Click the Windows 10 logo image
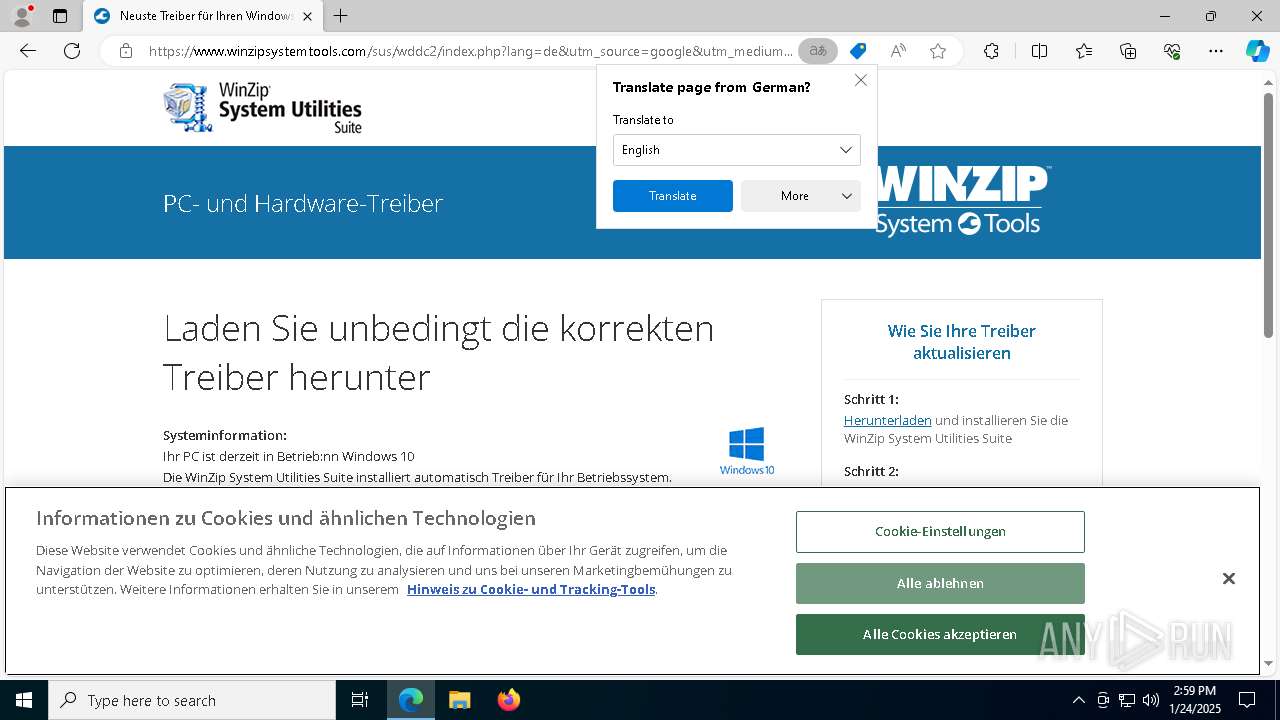 (x=747, y=451)
